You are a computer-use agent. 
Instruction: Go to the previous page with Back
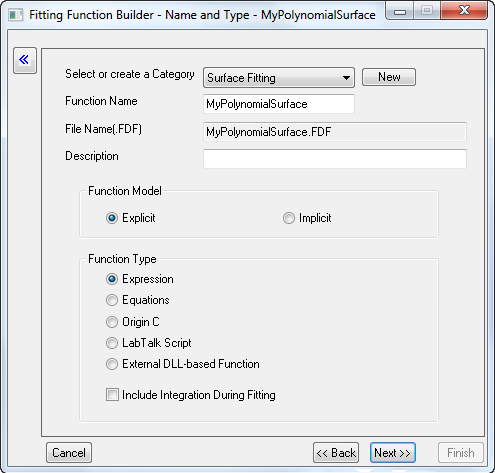336,453
